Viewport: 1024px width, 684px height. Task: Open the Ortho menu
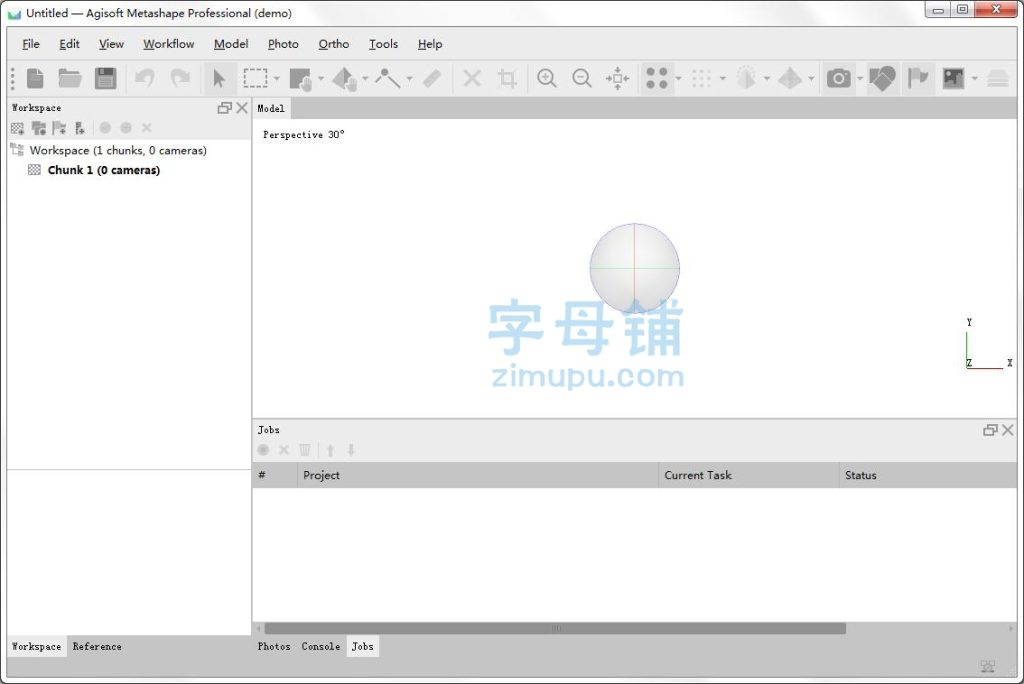[x=334, y=44]
